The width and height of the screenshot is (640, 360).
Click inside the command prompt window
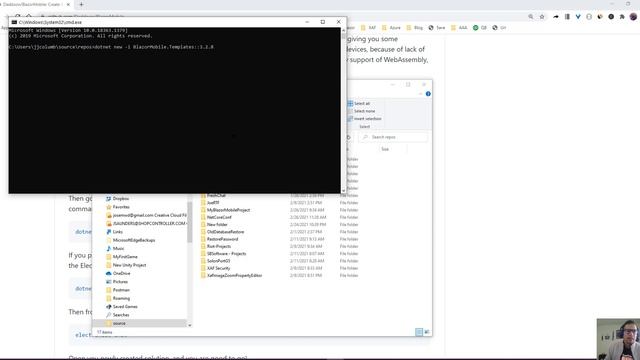click(x=174, y=110)
